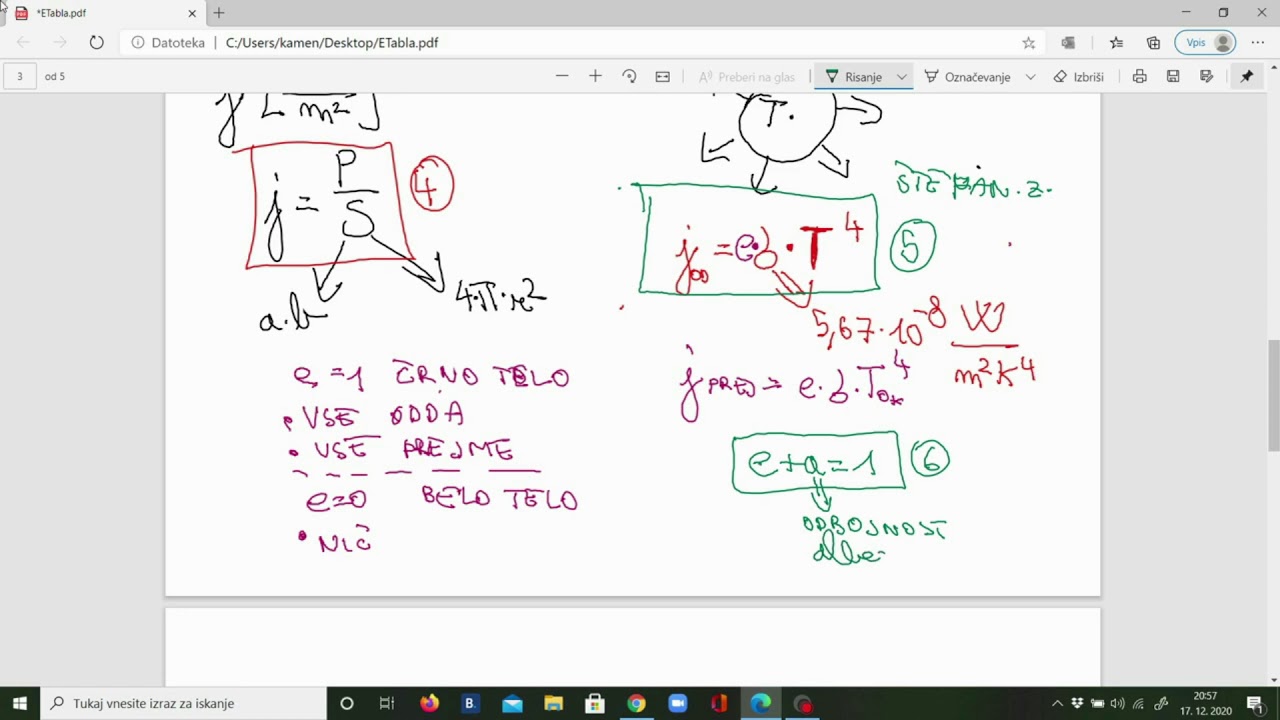Image resolution: width=1280 pixels, height=720 pixels.
Task: Open a new browser tab
Action: (219, 13)
